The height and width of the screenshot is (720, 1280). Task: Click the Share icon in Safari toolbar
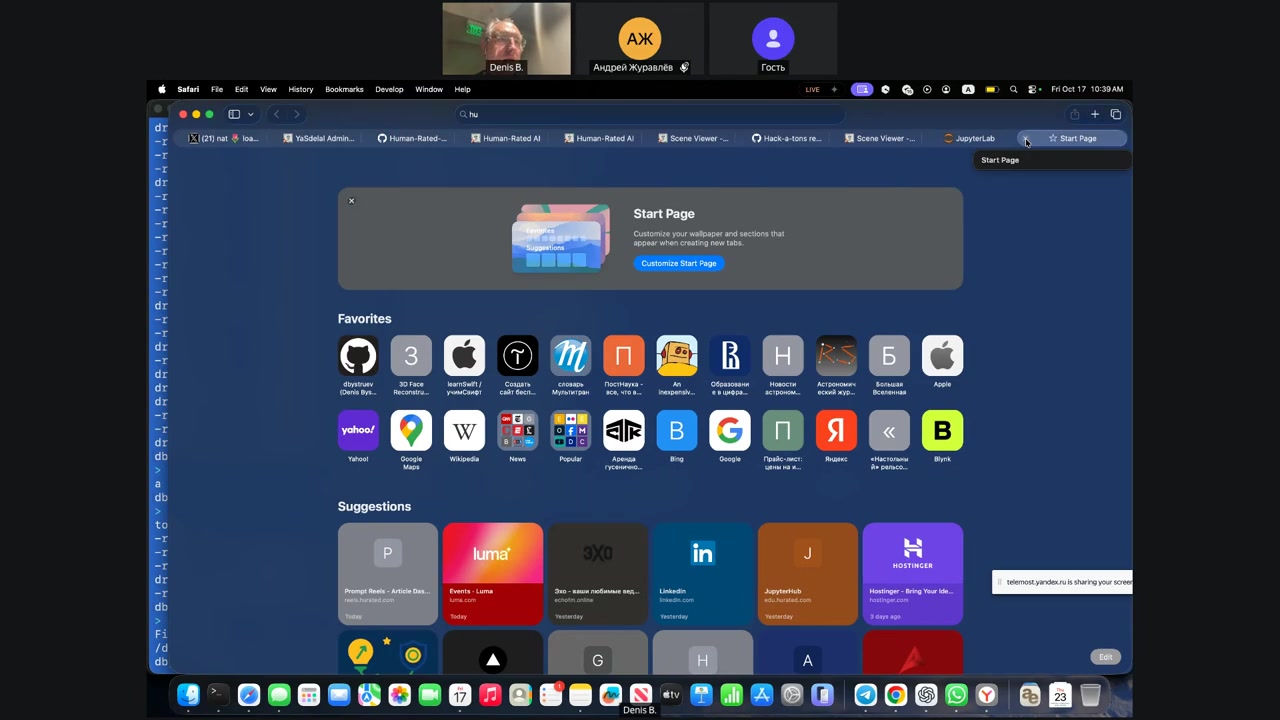click(1074, 114)
